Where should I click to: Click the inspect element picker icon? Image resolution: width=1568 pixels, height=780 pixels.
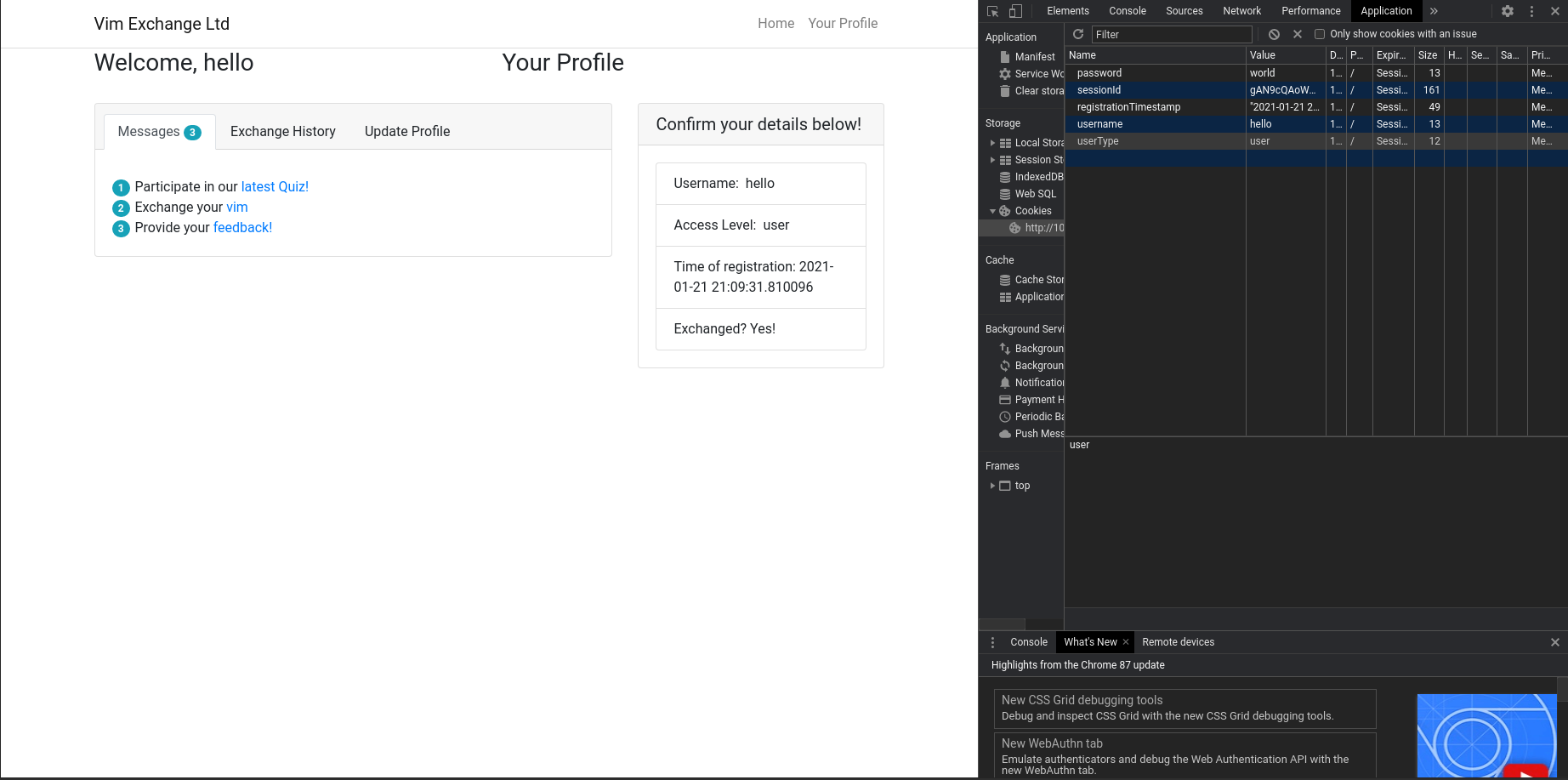click(x=992, y=11)
